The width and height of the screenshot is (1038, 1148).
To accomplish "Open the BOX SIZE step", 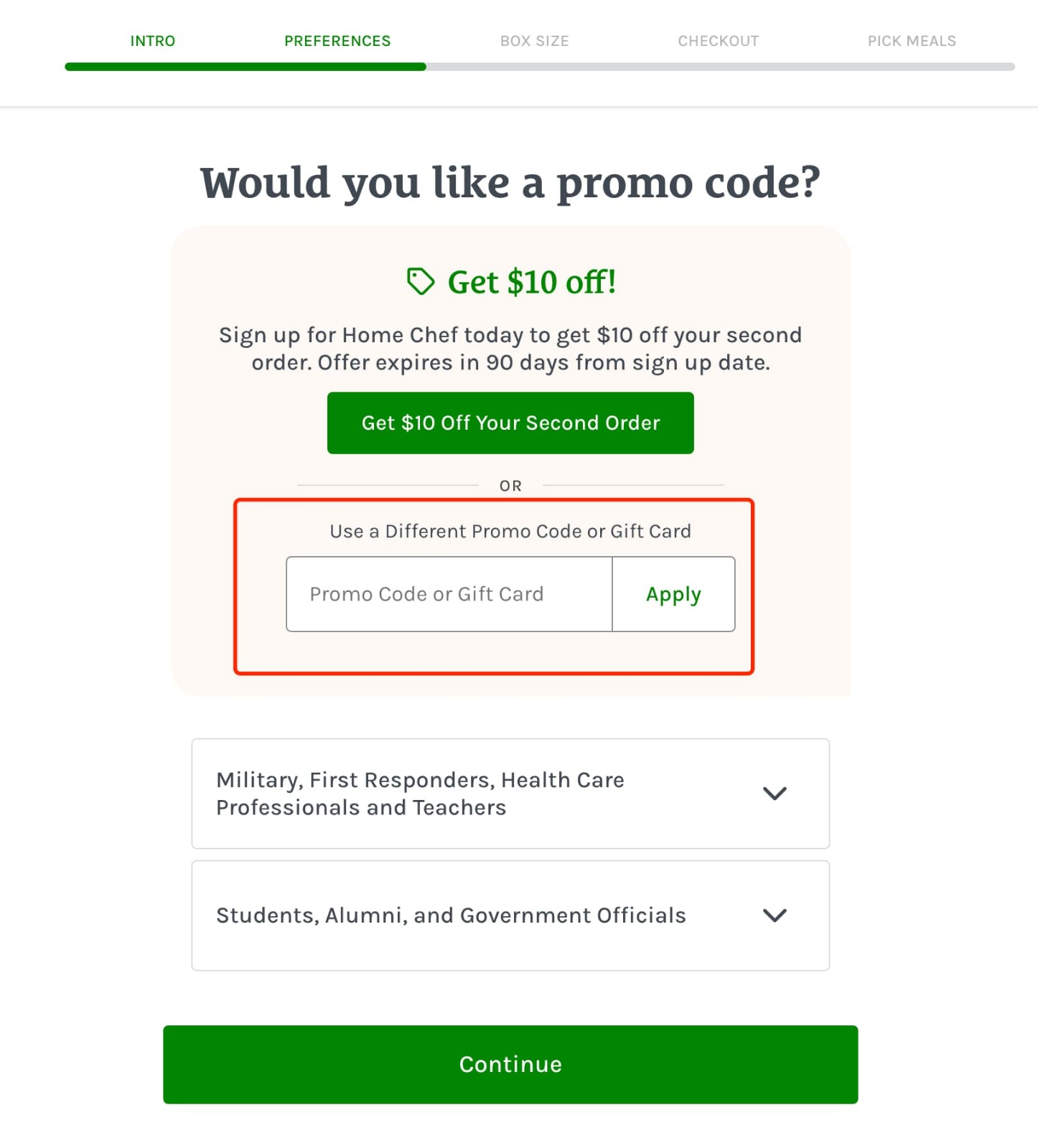I will 534,41.
